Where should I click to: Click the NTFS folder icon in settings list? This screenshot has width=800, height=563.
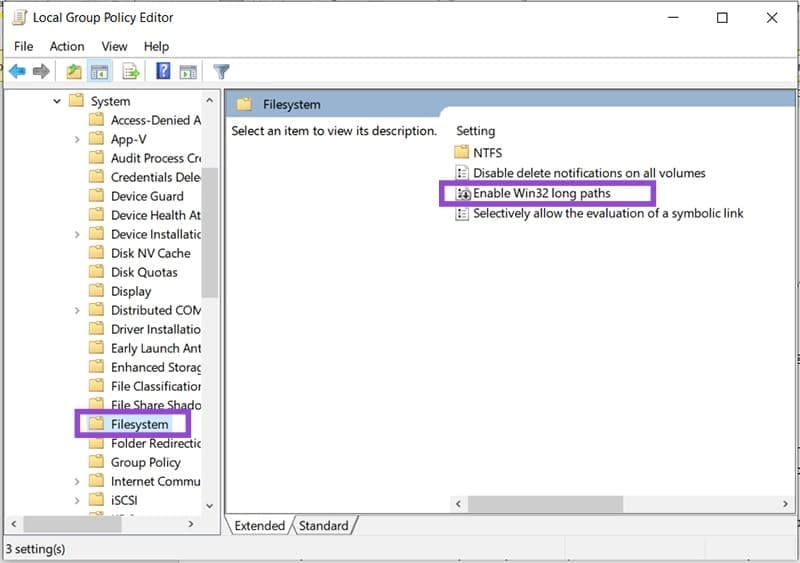click(x=461, y=152)
